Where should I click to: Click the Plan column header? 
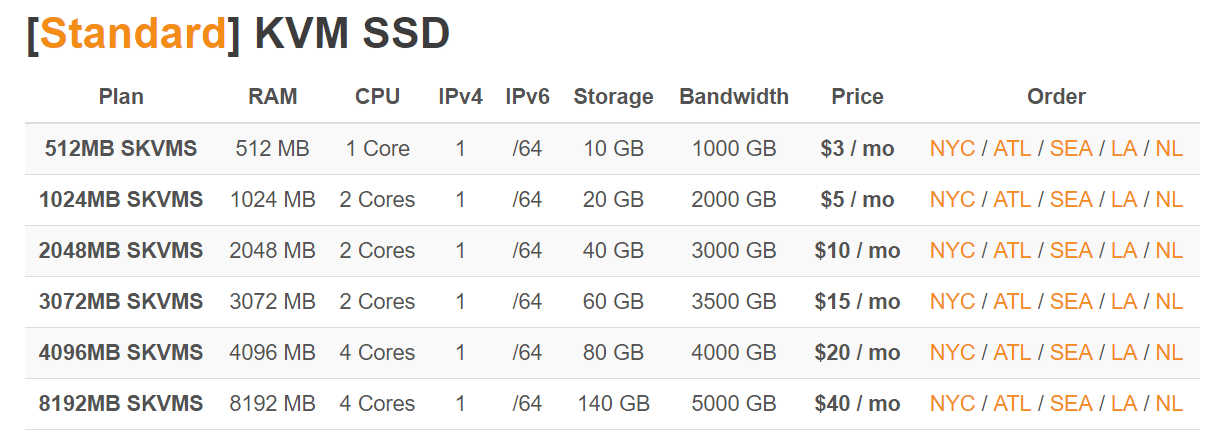[121, 97]
